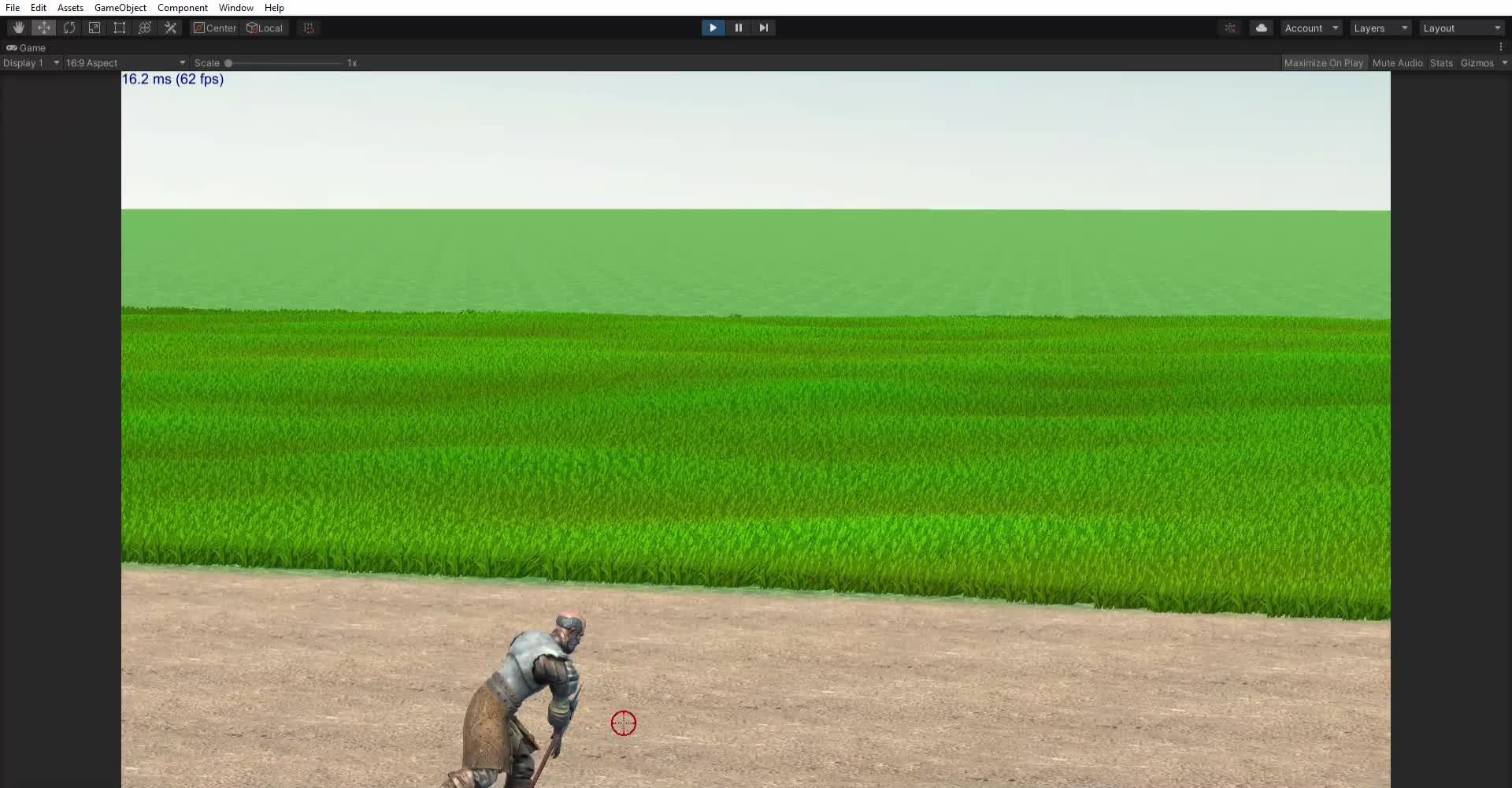Pause the running game
Screen dimensions: 1512x788
coord(738,28)
